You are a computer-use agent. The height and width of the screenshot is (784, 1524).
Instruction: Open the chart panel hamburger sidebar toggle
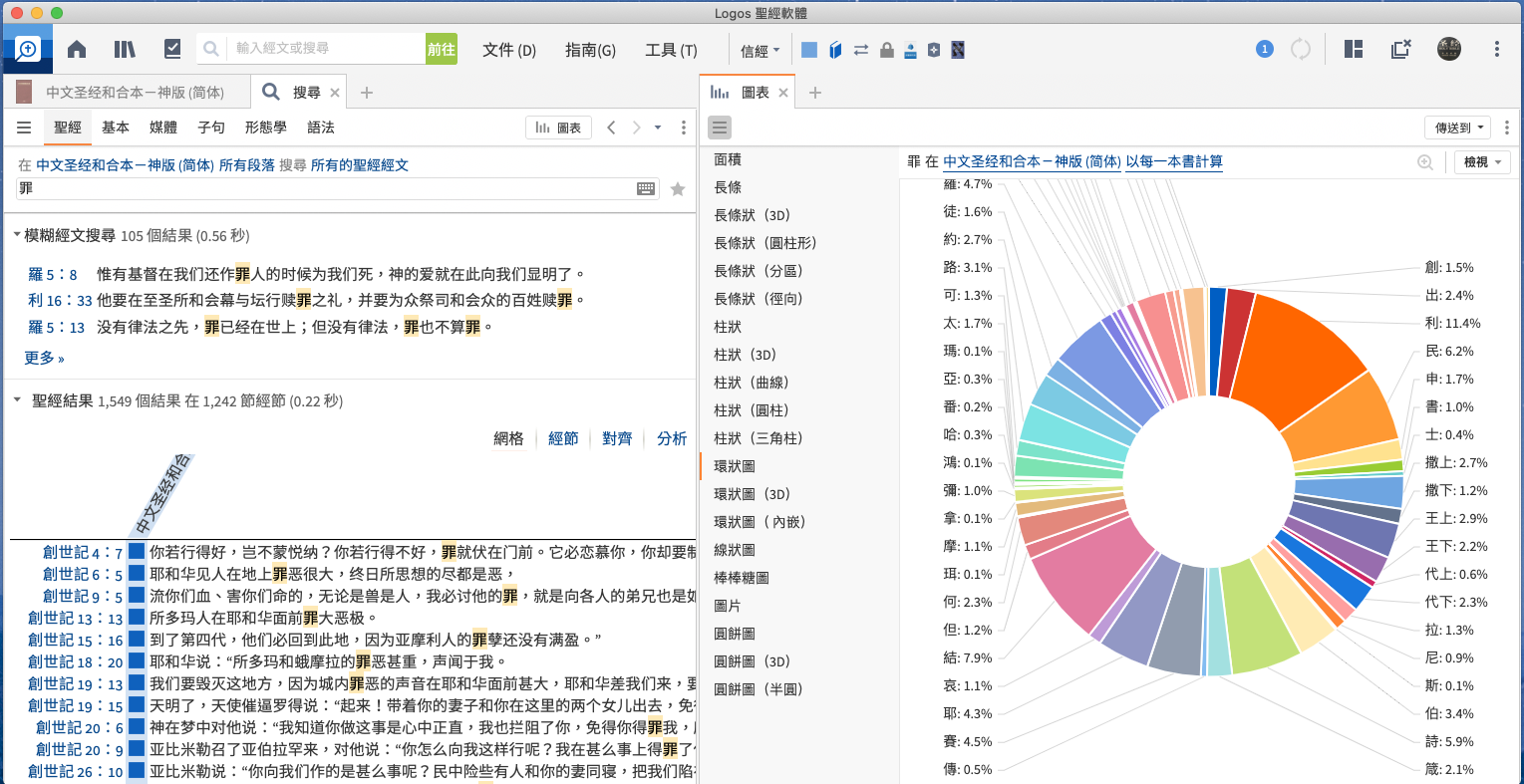pos(720,128)
